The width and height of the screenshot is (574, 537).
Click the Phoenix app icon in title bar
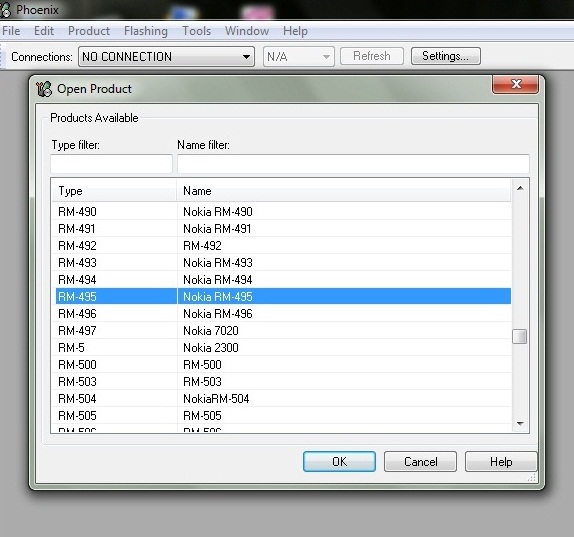5,10
